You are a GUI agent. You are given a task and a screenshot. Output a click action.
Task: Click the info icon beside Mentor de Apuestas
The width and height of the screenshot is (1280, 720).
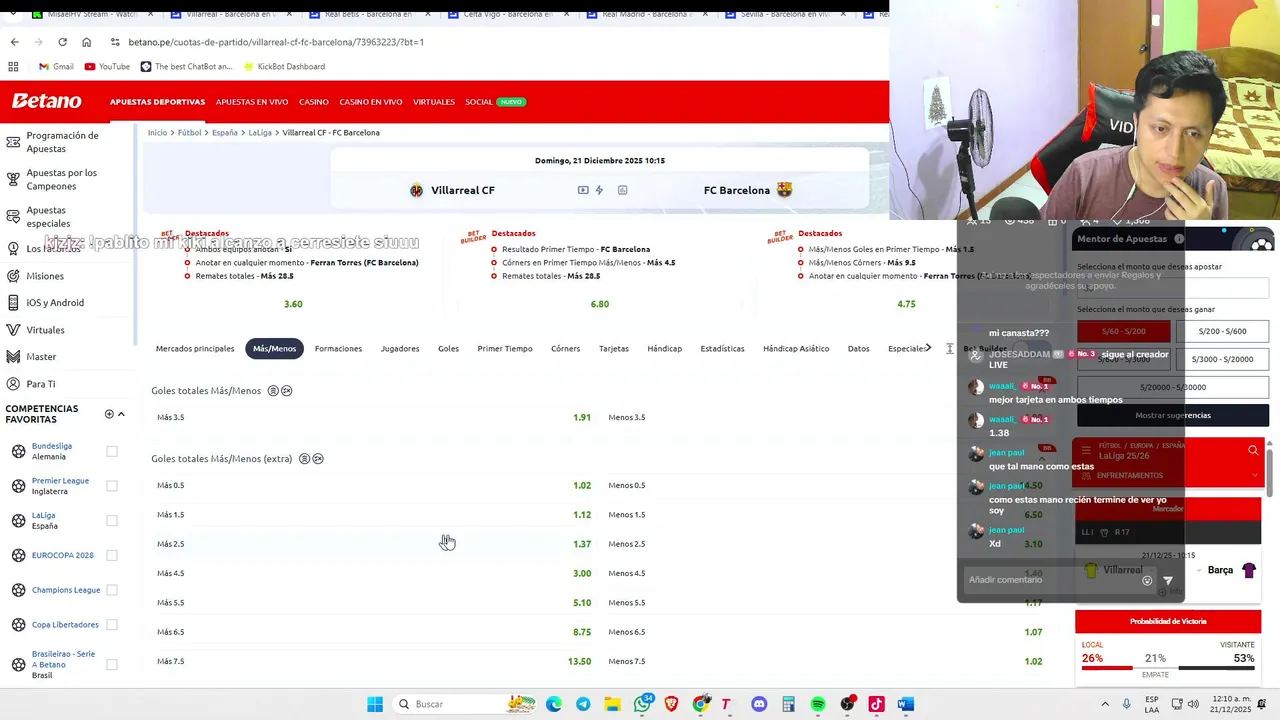pyautogui.click(x=1179, y=239)
